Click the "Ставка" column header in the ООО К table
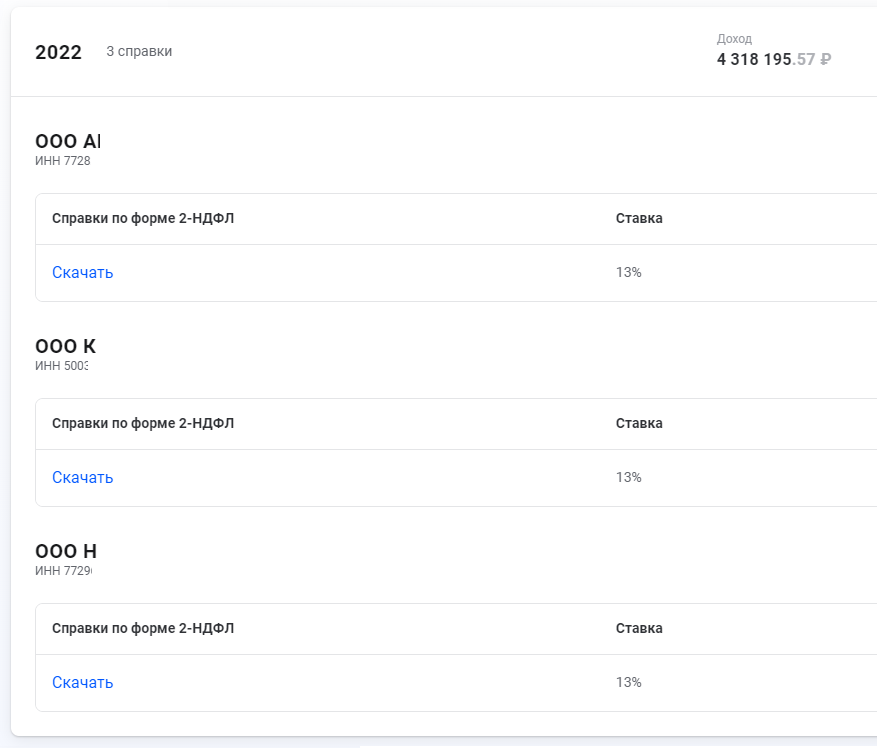The height and width of the screenshot is (748, 877). click(639, 423)
